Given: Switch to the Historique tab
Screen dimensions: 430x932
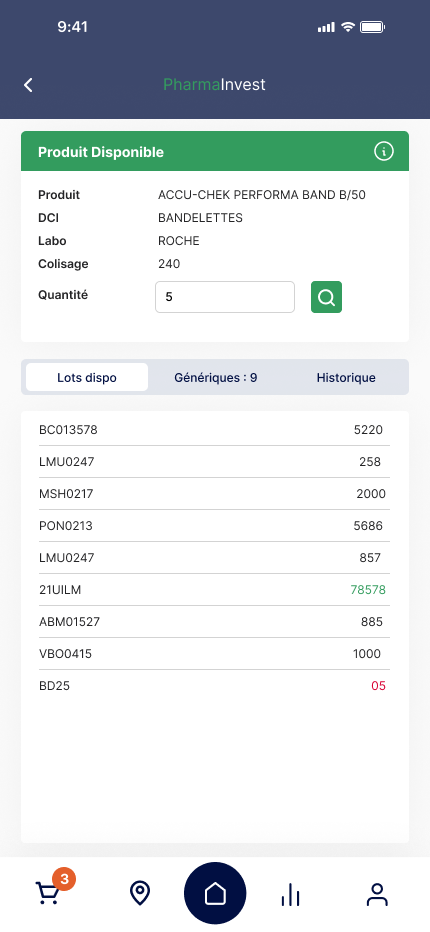Looking at the screenshot, I should tap(346, 377).
